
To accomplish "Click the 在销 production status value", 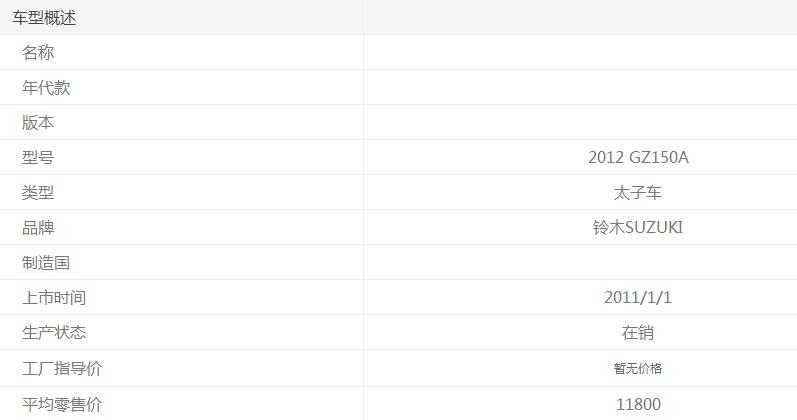I will pyautogui.click(x=638, y=333).
